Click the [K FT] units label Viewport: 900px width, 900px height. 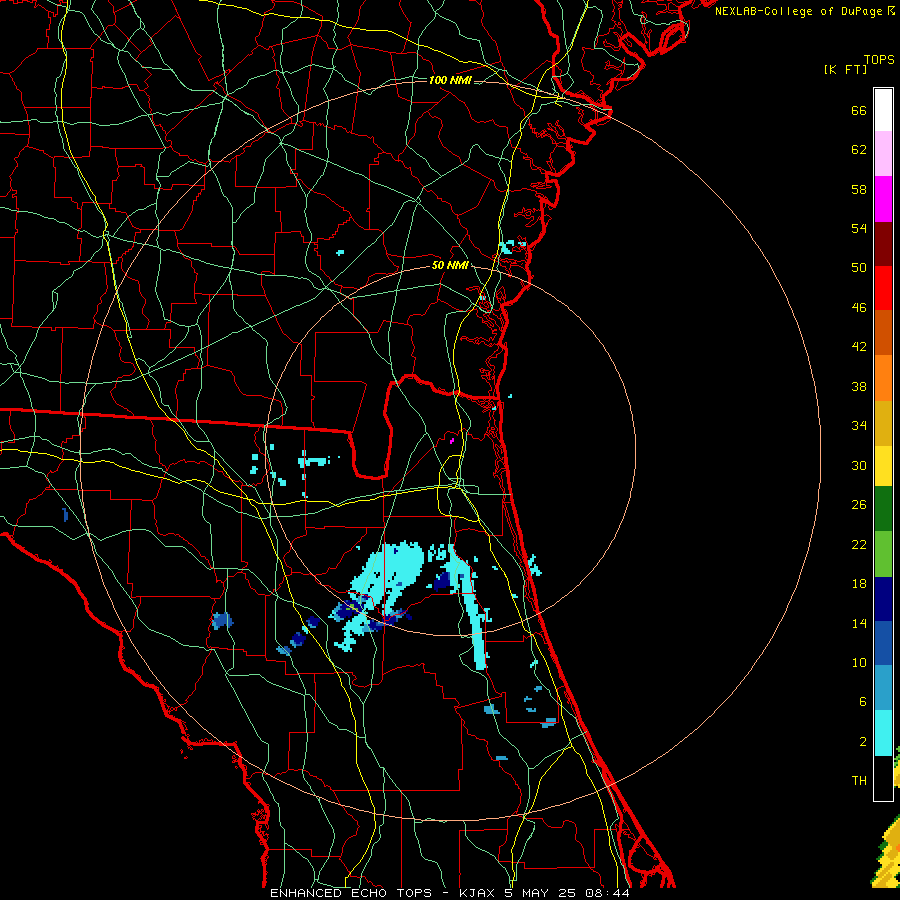click(x=845, y=70)
